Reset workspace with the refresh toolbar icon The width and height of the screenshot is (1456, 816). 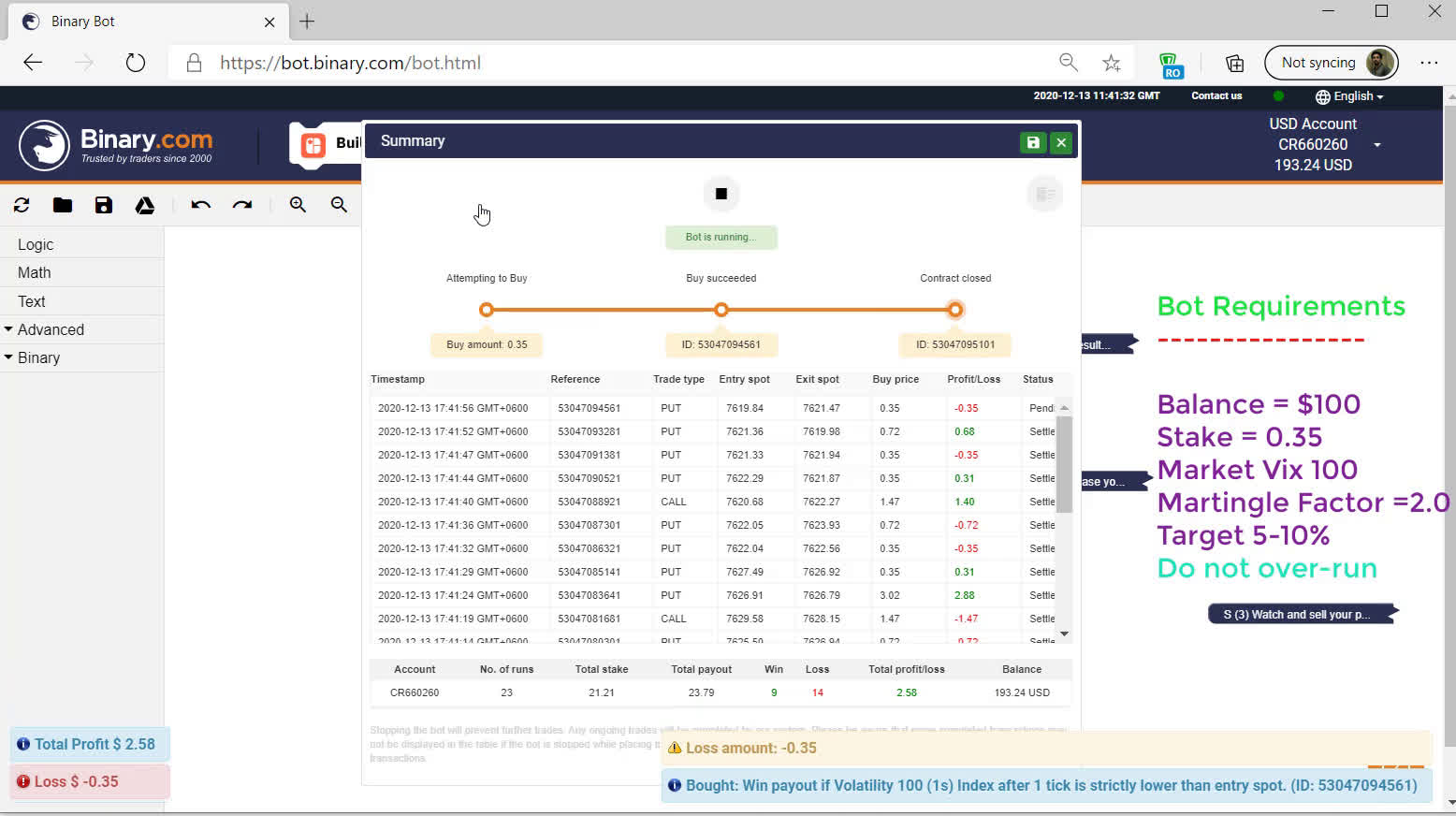[22, 205]
